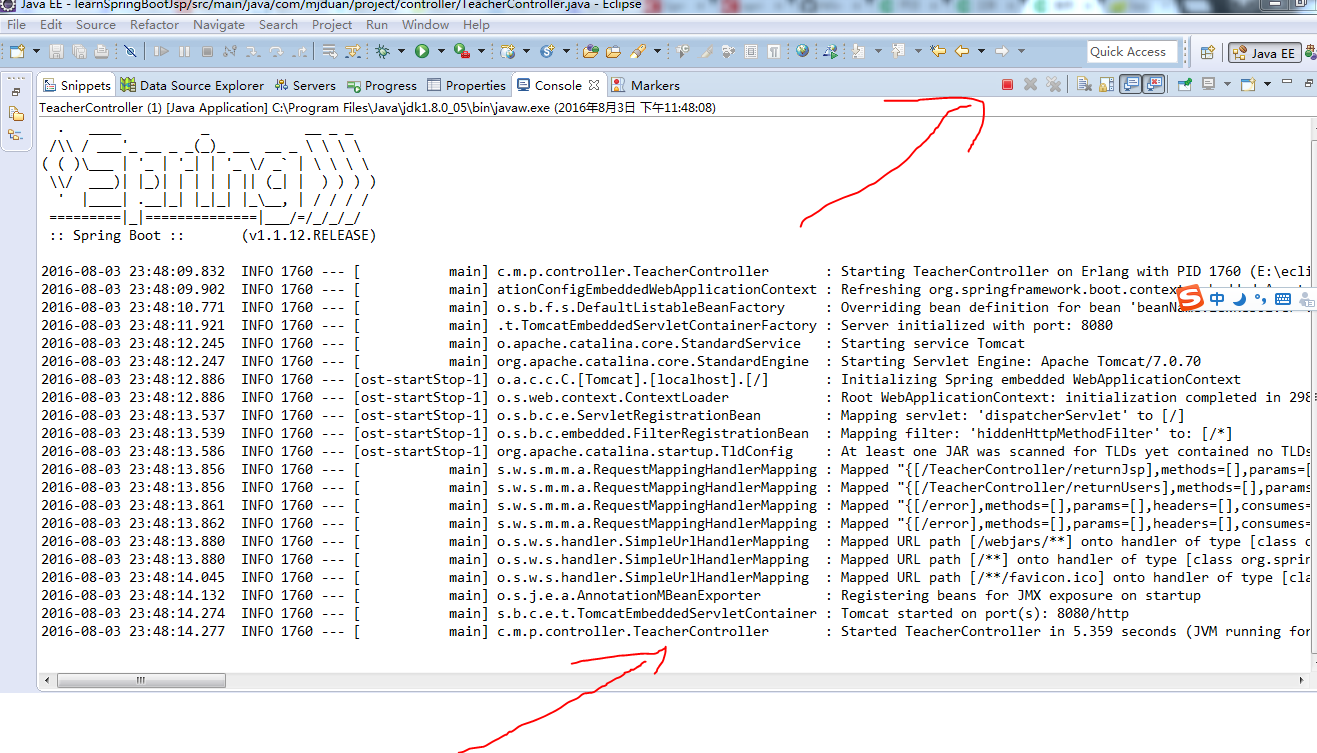Image resolution: width=1317 pixels, height=753 pixels.
Task: Remove all terminated launches double-X icon
Action: [1054, 85]
